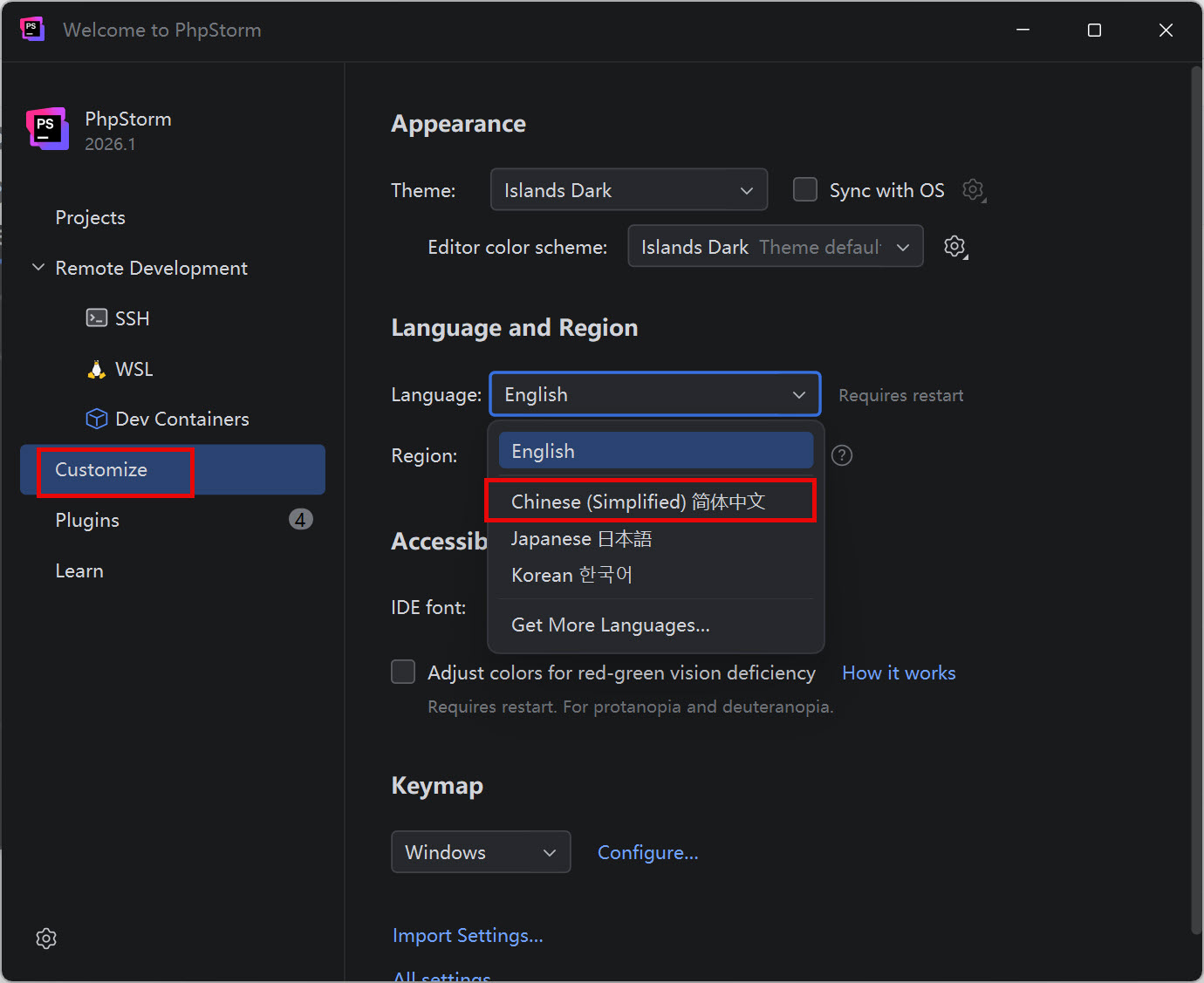
Task: Click the Region help question mark icon
Action: click(841, 455)
